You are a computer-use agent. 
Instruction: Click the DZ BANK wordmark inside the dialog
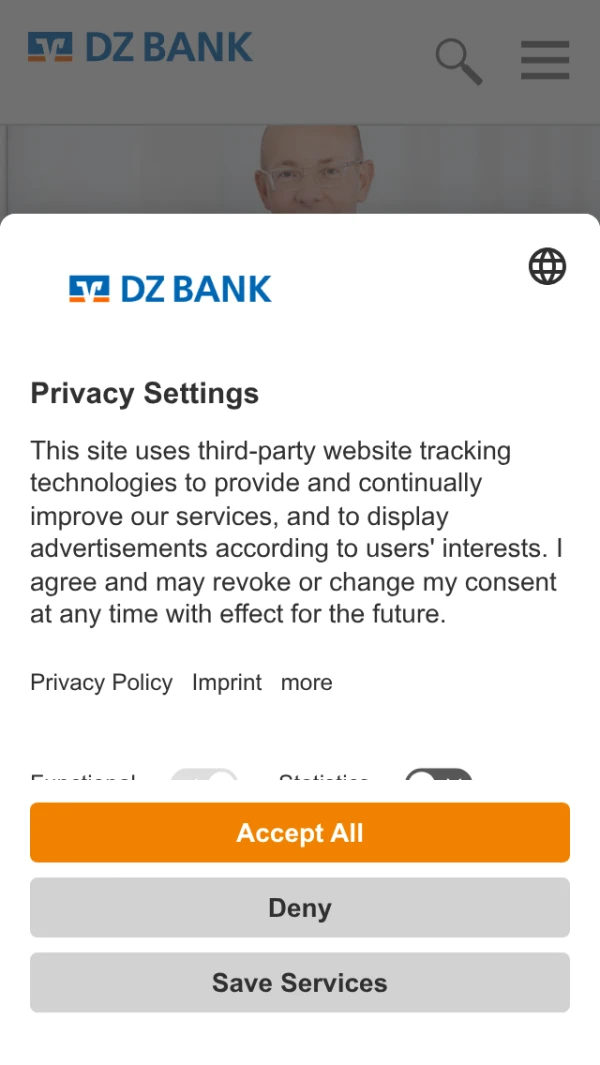click(x=196, y=289)
